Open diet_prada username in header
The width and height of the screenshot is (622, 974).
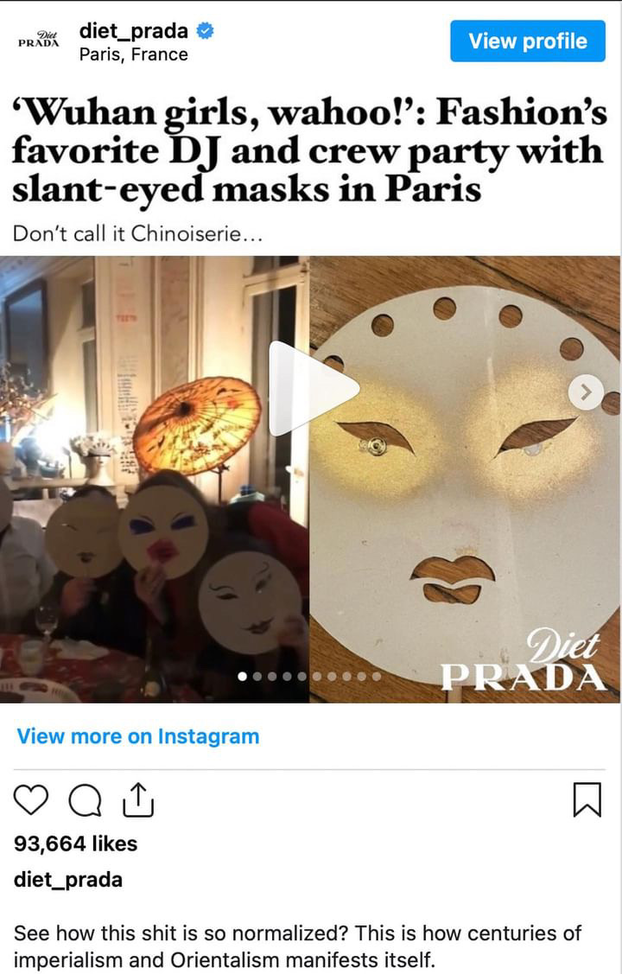tap(134, 30)
